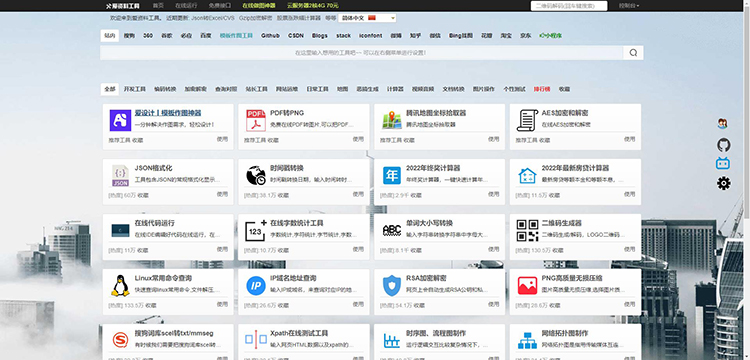Open the 简体中文 language dropdown

coord(367,18)
